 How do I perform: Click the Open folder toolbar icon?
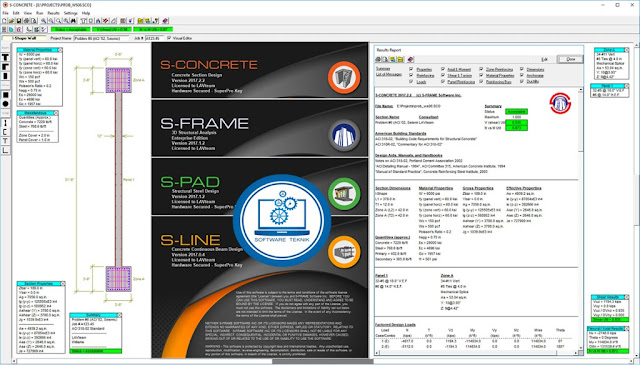(11, 20)
